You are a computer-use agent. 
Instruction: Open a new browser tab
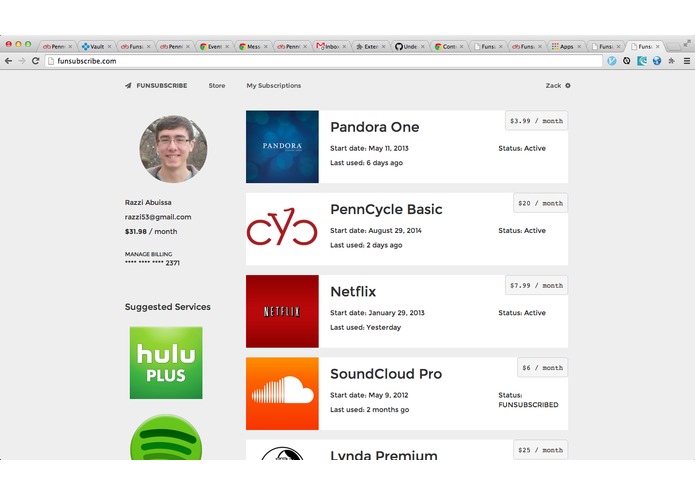[673, 47]
